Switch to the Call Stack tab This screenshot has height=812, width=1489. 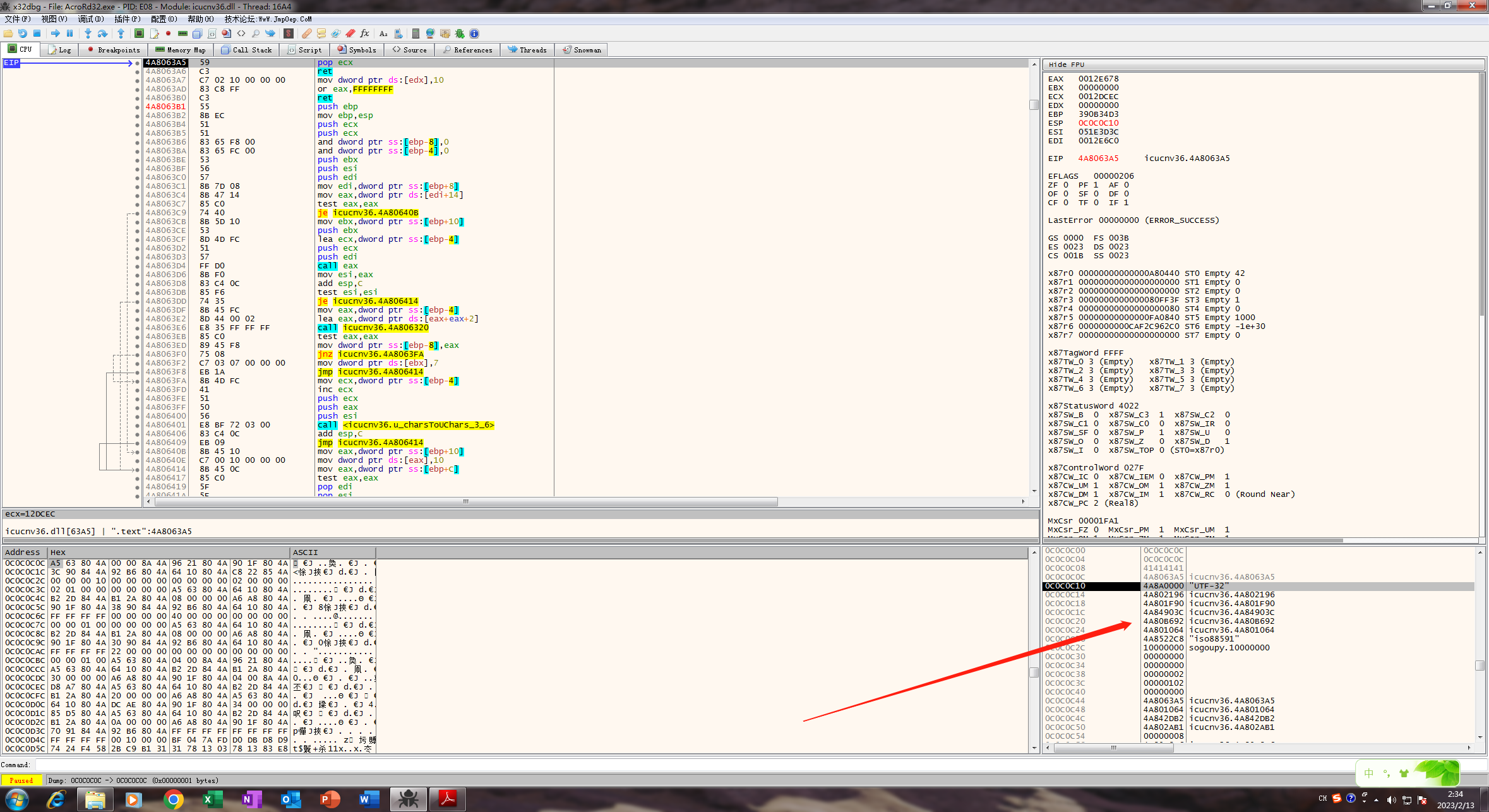(247, 50)
